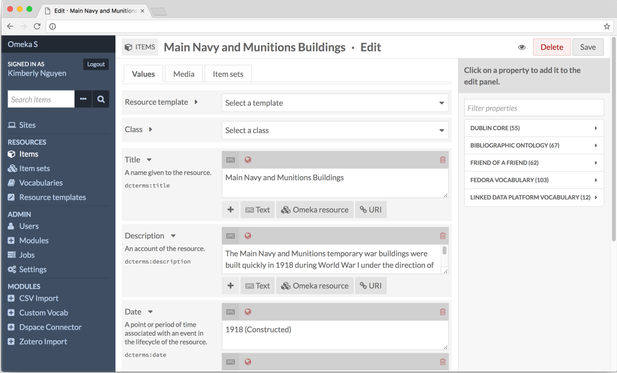The height and width of the screenshot is (373, 617).
Task: Expand Fedora Vocabulary (103) list
Action: point(534,180)
